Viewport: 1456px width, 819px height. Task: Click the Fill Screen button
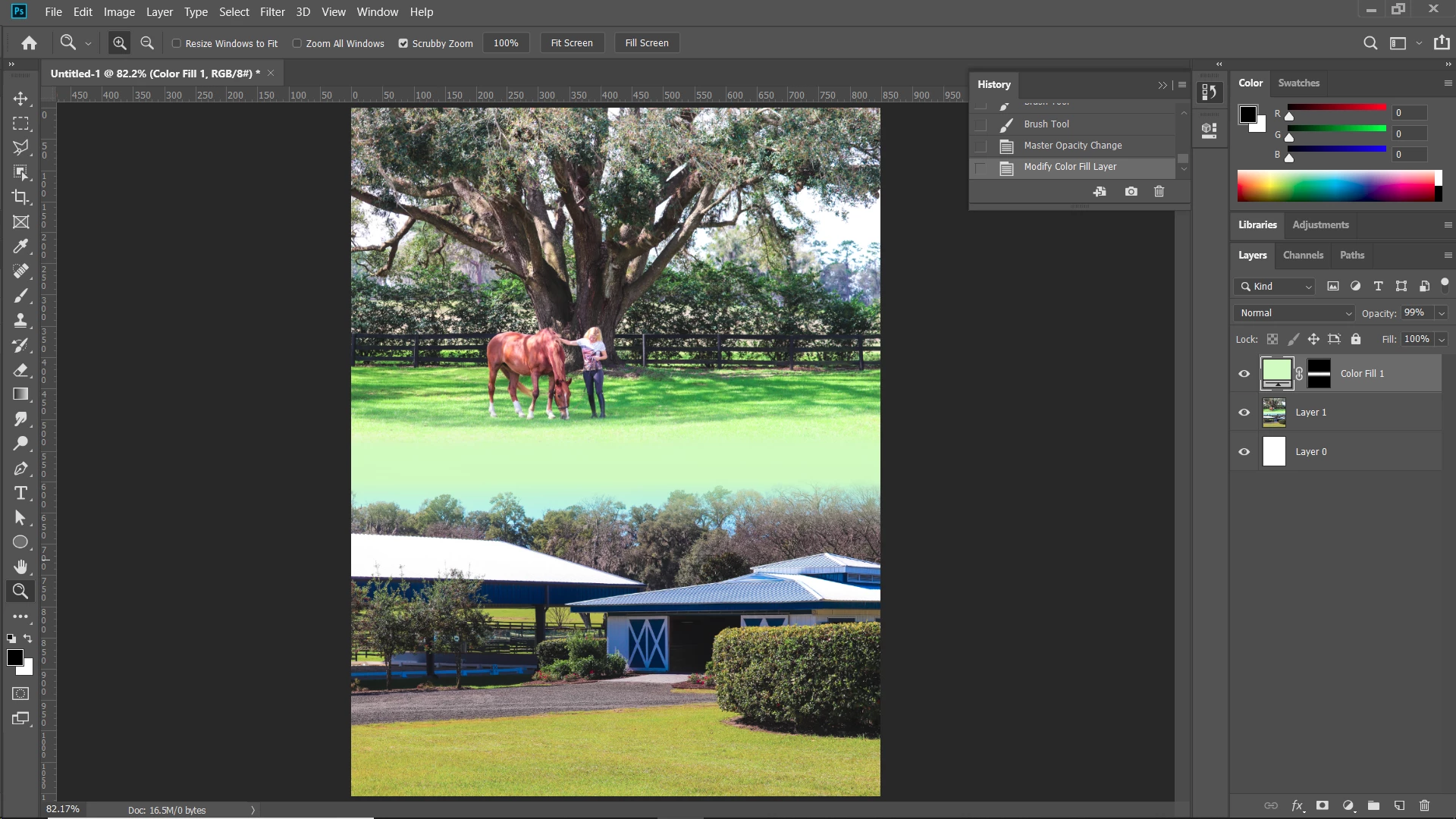[646, 43]
